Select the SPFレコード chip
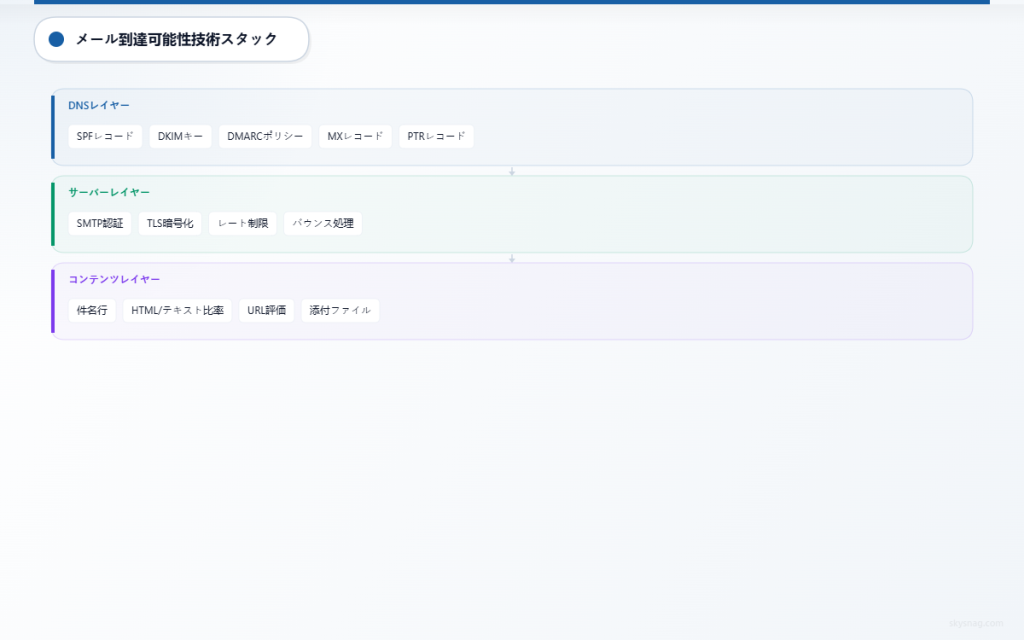Image resolution: width=1024 pixels, height=640 pixels. coord(105,136)
